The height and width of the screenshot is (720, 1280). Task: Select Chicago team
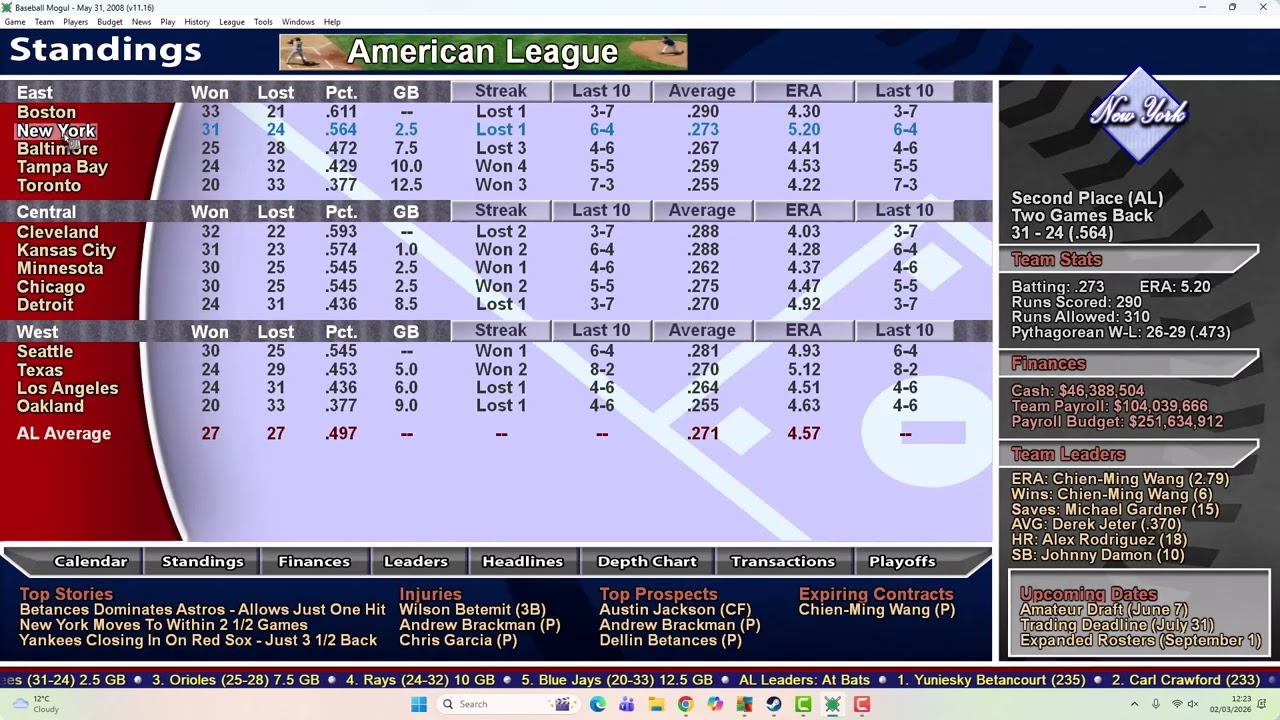[x=50, y=287]
